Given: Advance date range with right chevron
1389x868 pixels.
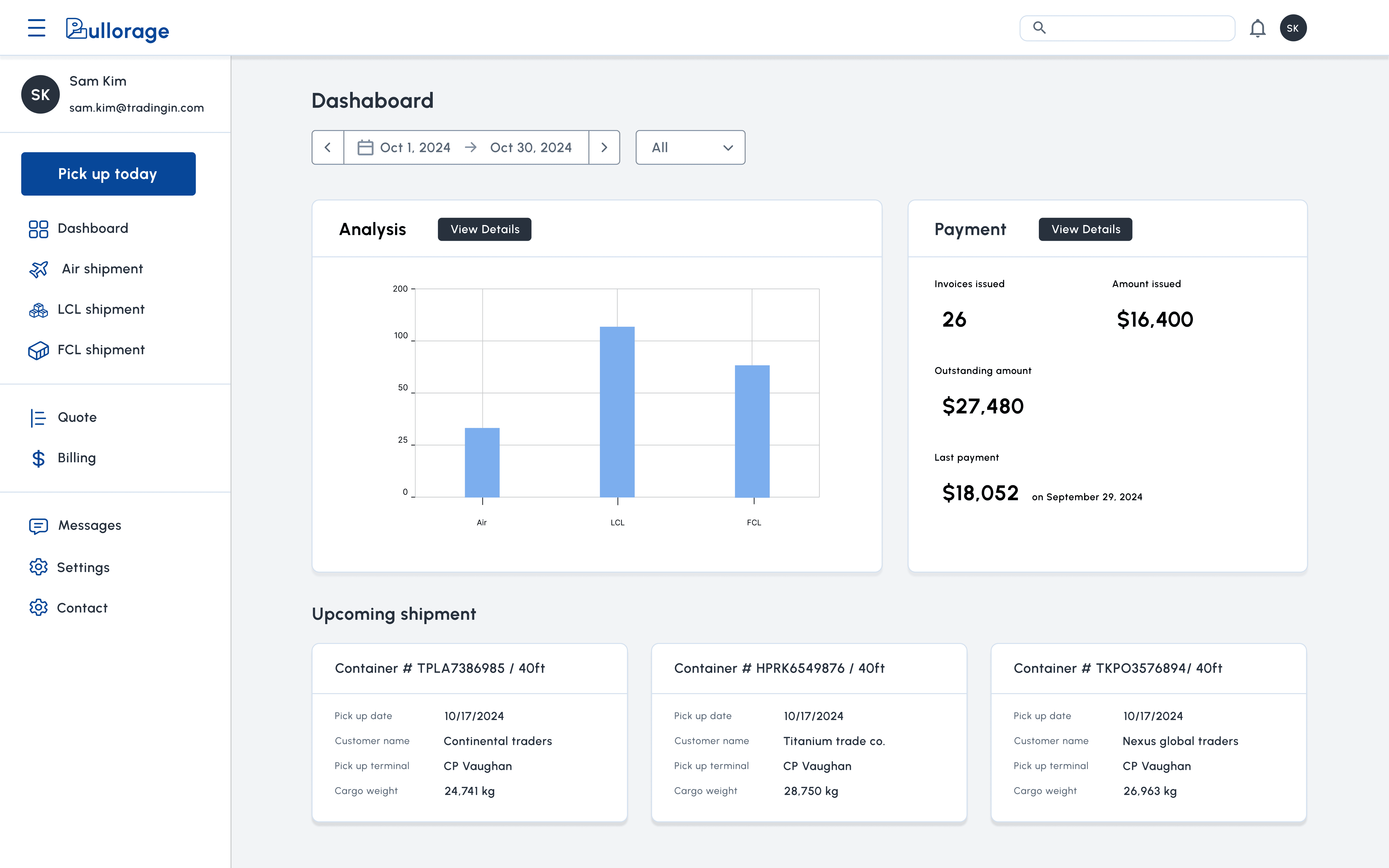Looking at the screenshot, I should [x=604, y=147].
